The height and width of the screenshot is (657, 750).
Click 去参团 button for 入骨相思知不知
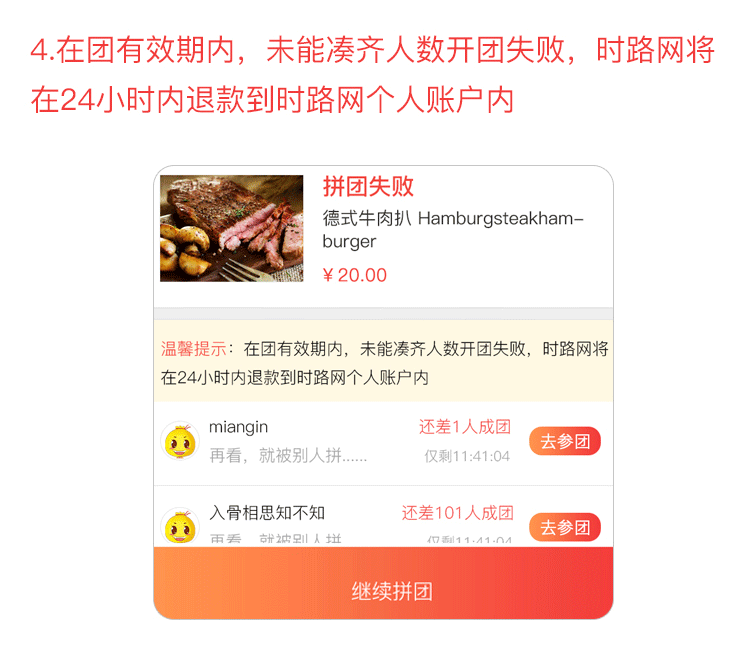565,527
